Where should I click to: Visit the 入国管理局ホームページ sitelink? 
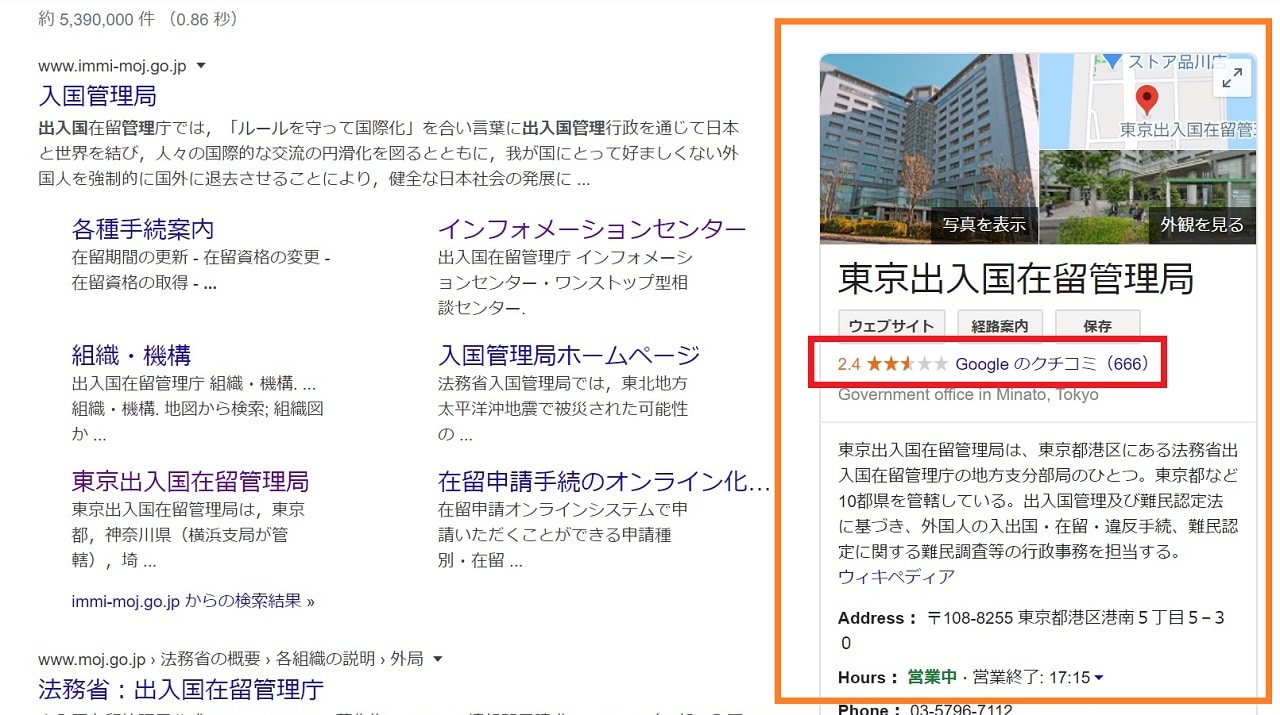coord(569,355)
